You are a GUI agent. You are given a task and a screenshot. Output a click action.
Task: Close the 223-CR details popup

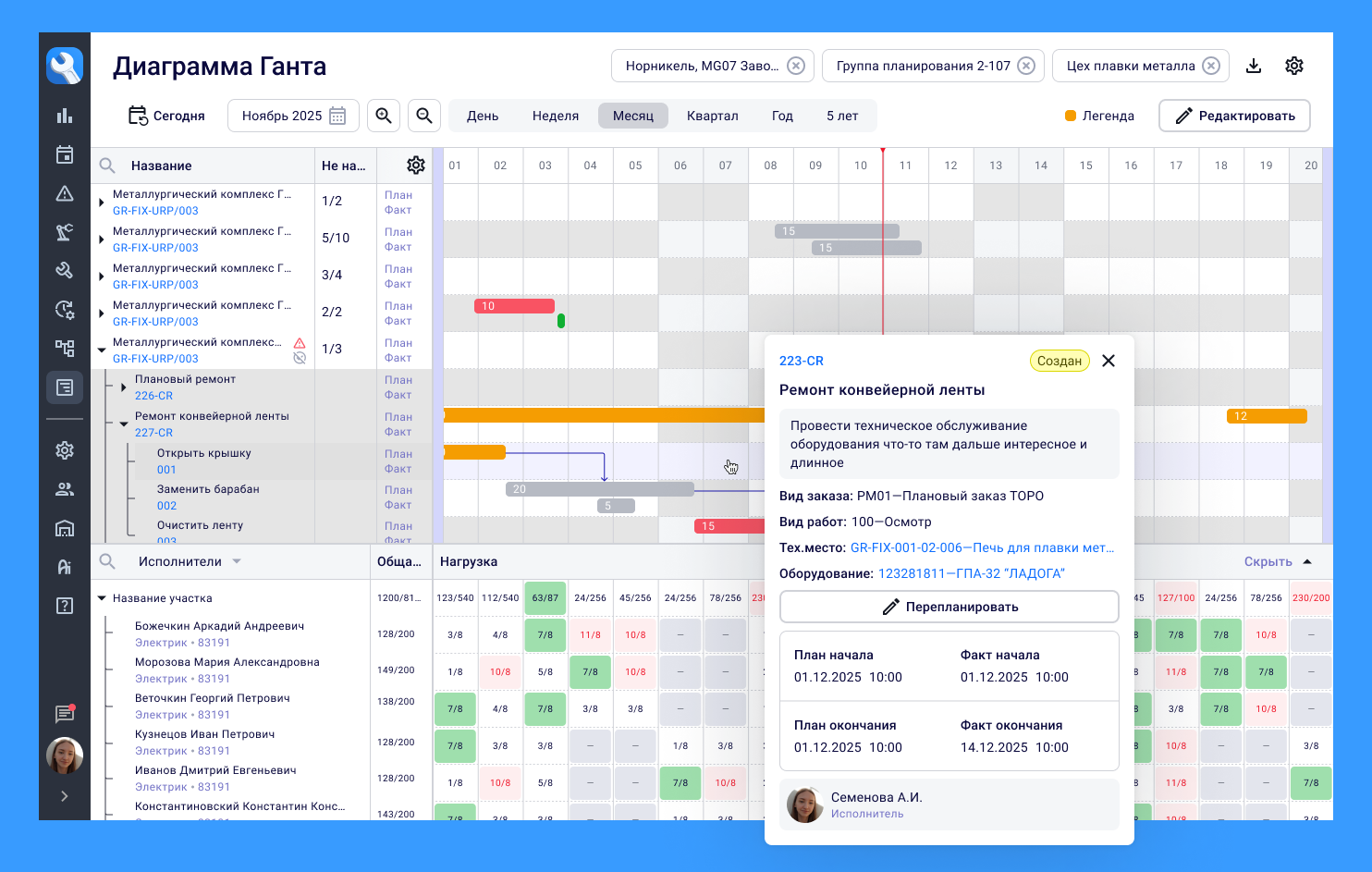pos(1109,361)
